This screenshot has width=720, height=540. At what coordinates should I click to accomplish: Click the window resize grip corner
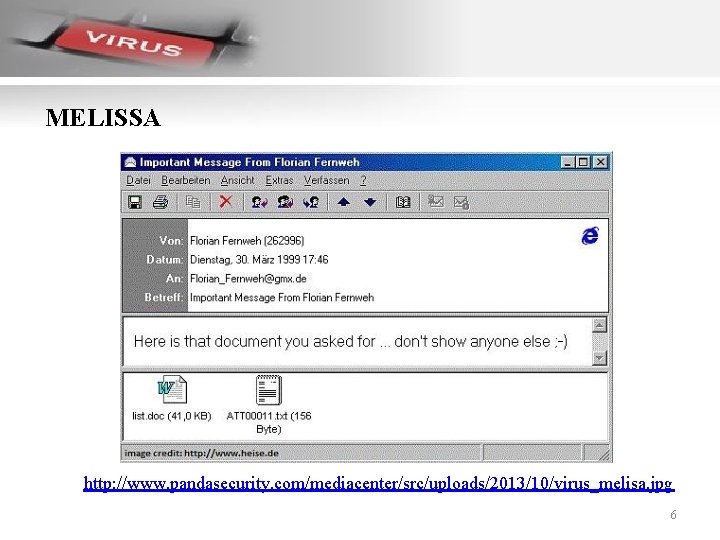tap(603, 454)
